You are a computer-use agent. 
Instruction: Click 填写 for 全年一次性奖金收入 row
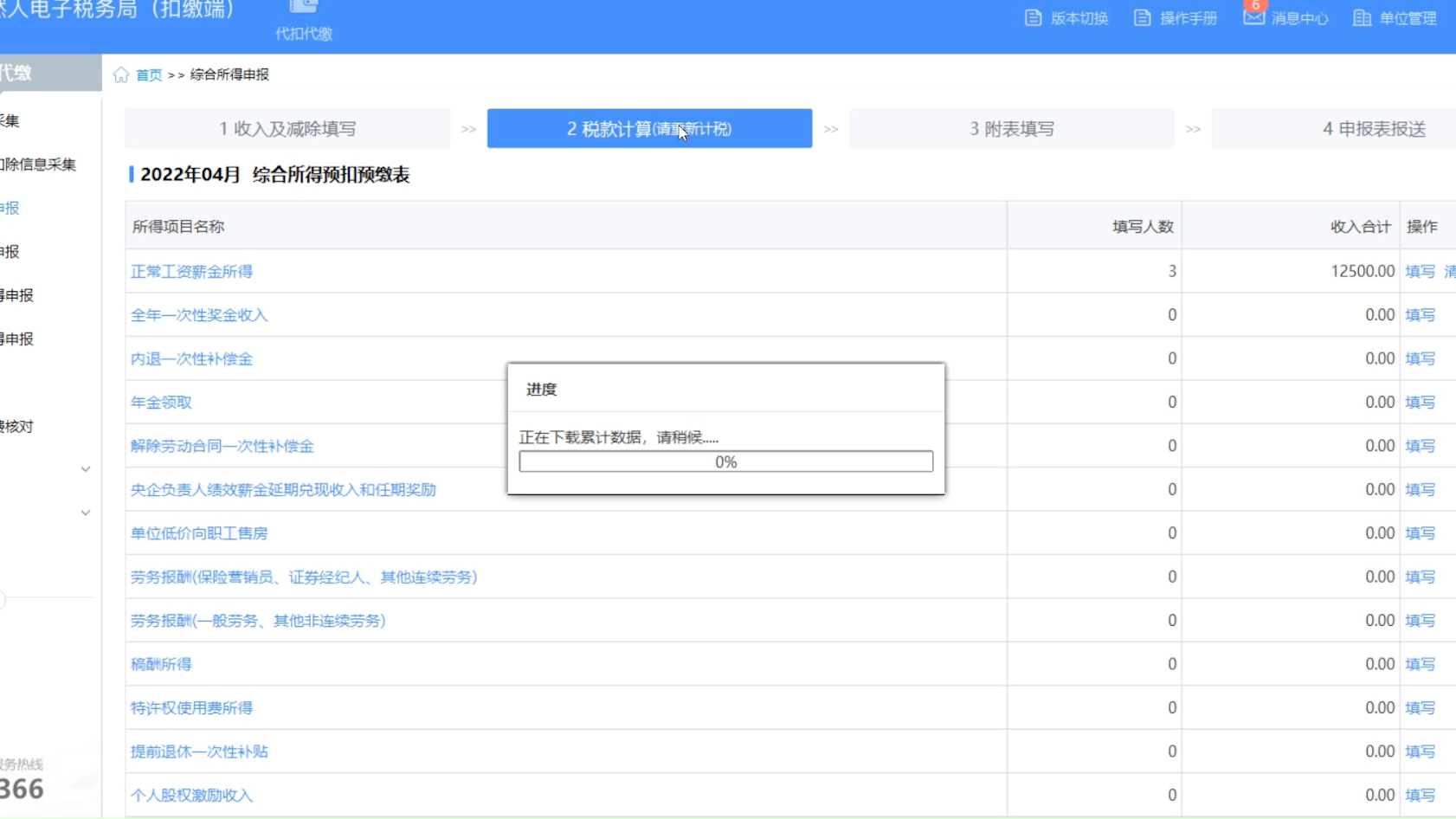click(x=1420, y=315)
